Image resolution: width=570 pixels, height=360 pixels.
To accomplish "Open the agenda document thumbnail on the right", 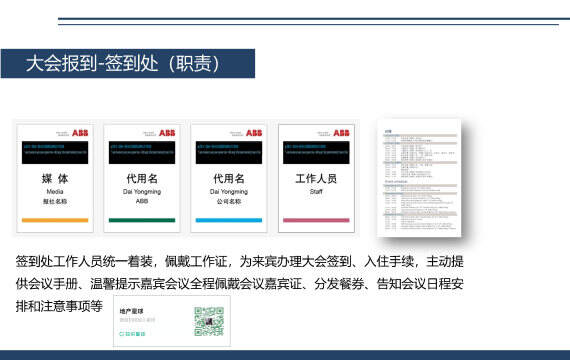I will point(419,178).
